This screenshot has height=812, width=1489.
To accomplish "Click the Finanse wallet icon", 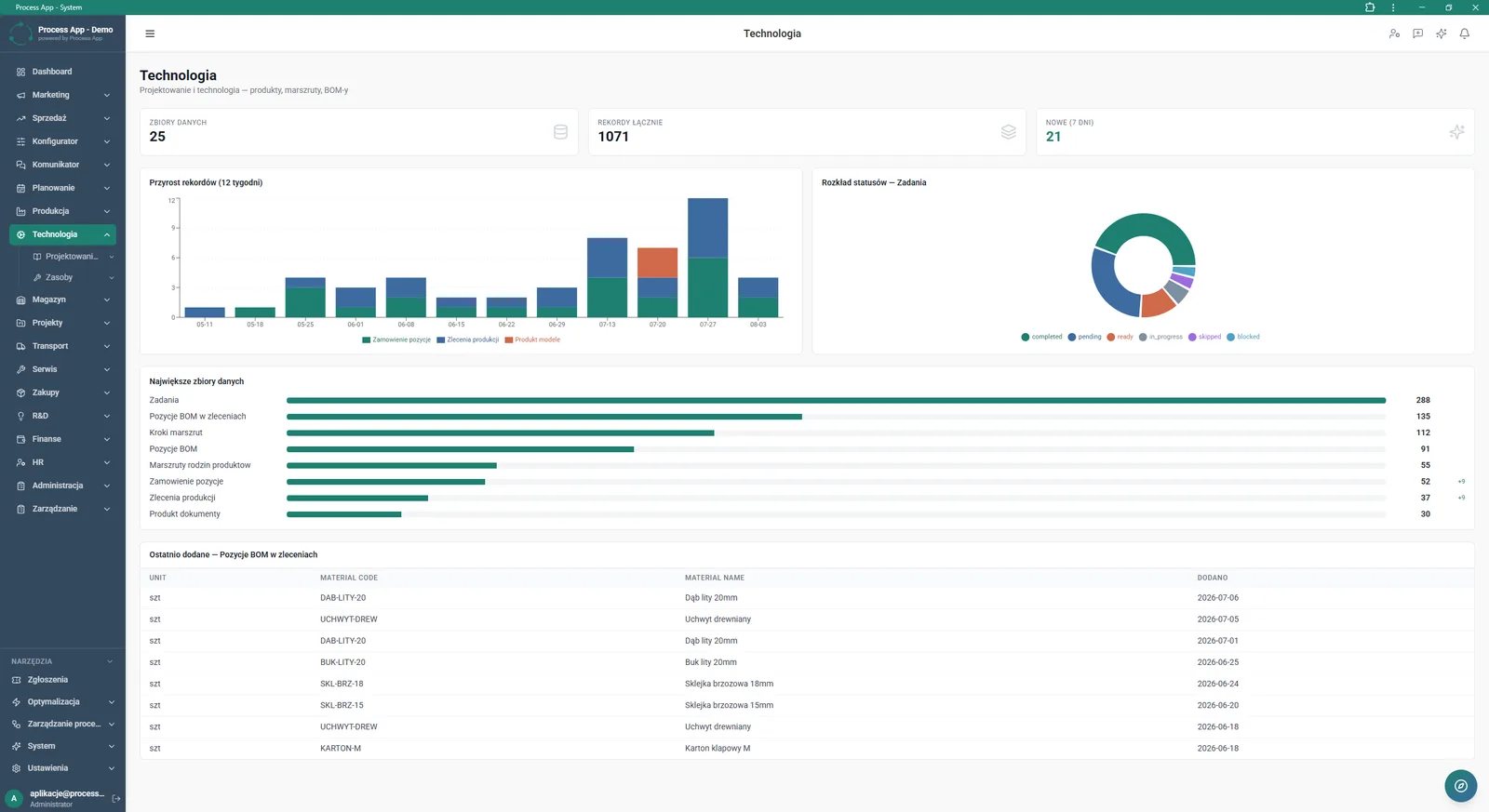I will pos(20,439).
